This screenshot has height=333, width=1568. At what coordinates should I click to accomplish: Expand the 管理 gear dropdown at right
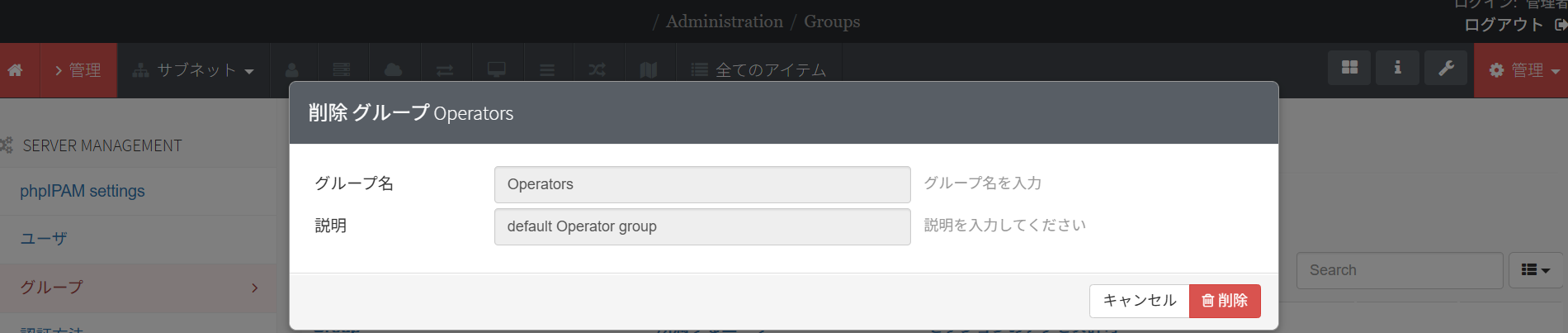(x=1523, y=70)
